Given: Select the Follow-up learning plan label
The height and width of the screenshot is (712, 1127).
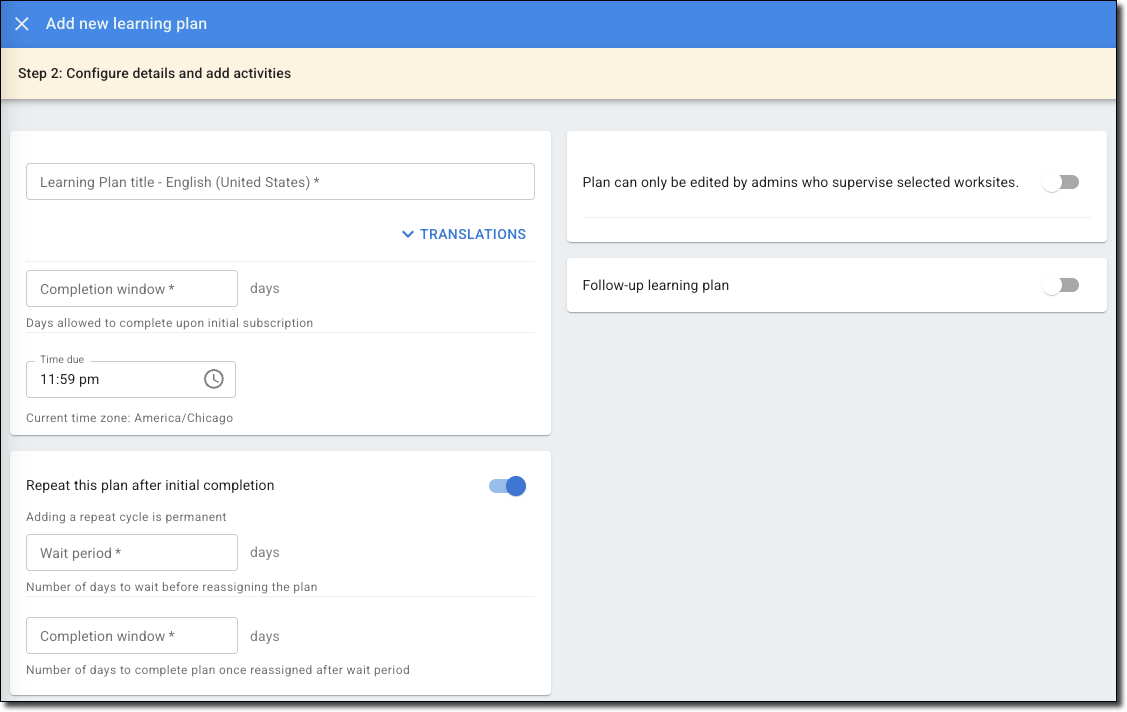Looking at the screenshot, I should pyautogui.click(x=655, y=285).
